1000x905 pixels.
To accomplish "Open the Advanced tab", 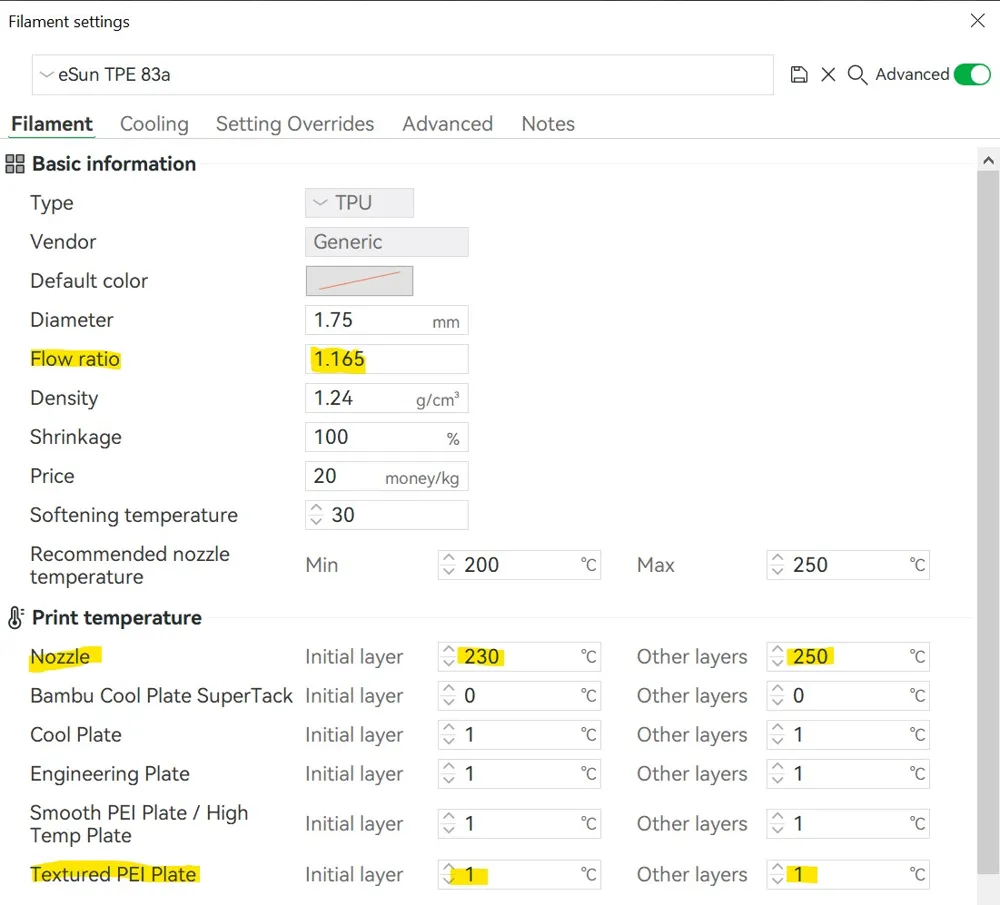I will (447, 124).
